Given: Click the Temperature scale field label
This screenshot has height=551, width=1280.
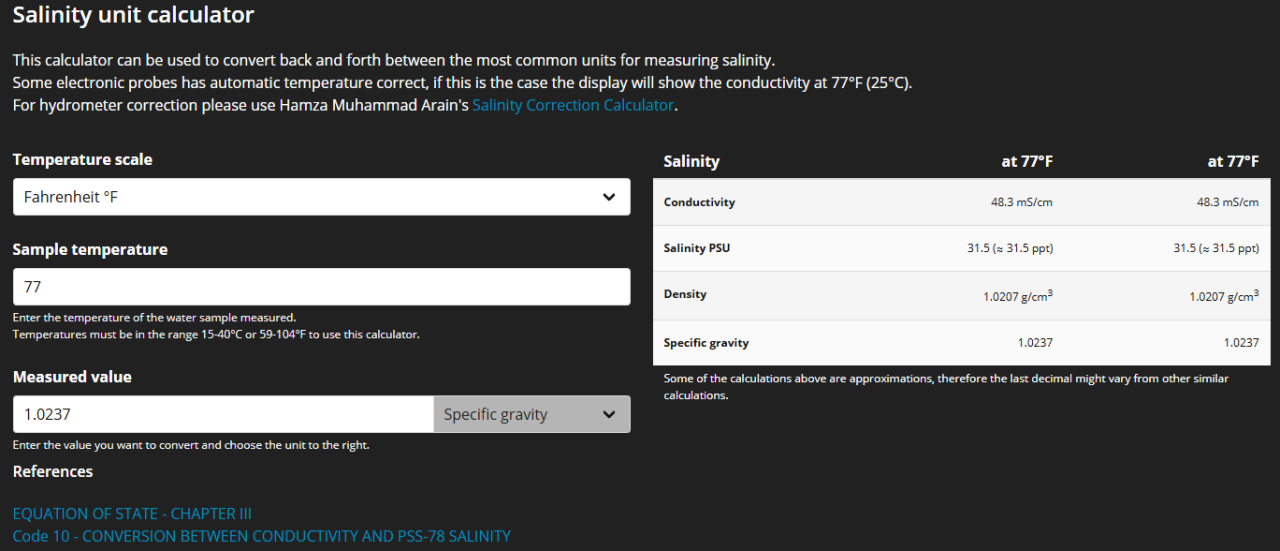Looking at the screenshot, I should (82, 159).
